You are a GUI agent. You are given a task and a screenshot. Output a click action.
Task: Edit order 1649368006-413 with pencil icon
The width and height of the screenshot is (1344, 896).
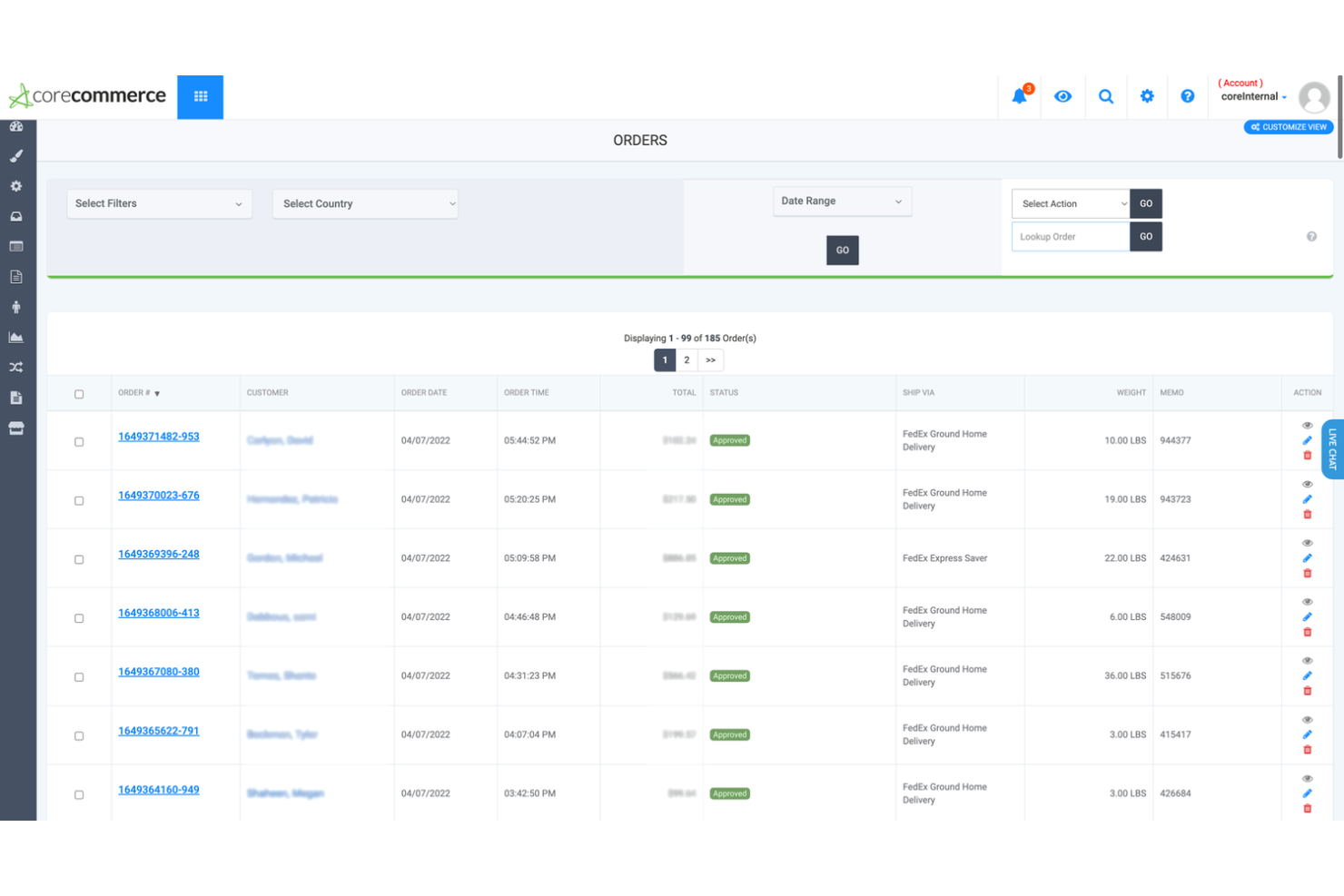pos(1308,617)
